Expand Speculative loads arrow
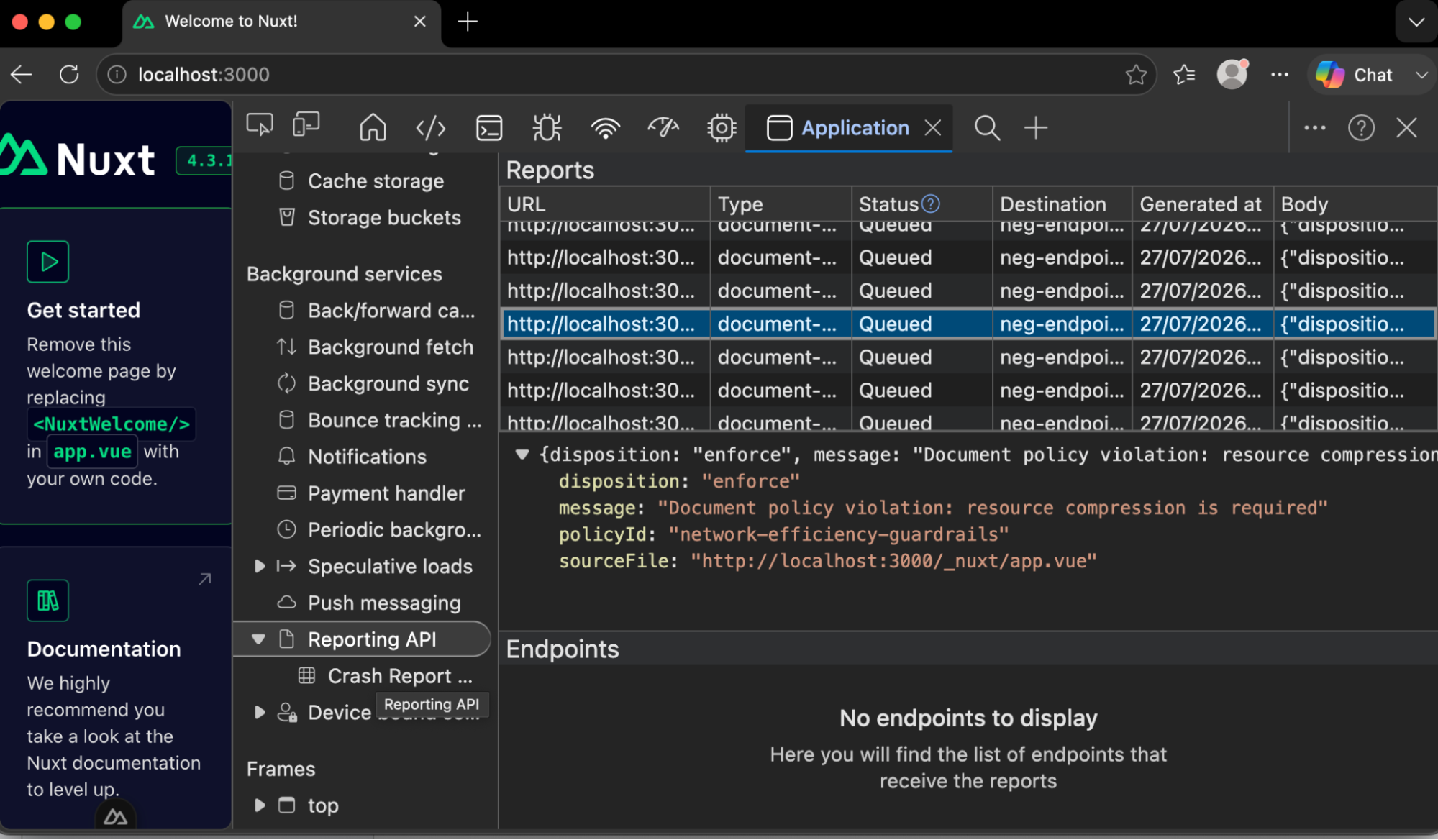This screenshot has height=840, width=1438. (x=260, y=567)
